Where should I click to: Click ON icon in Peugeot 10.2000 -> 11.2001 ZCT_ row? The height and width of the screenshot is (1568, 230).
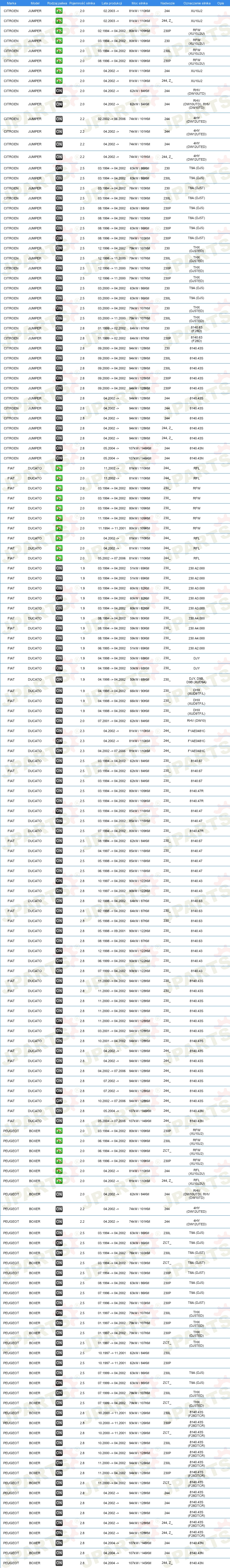[x=59, y=1433]
